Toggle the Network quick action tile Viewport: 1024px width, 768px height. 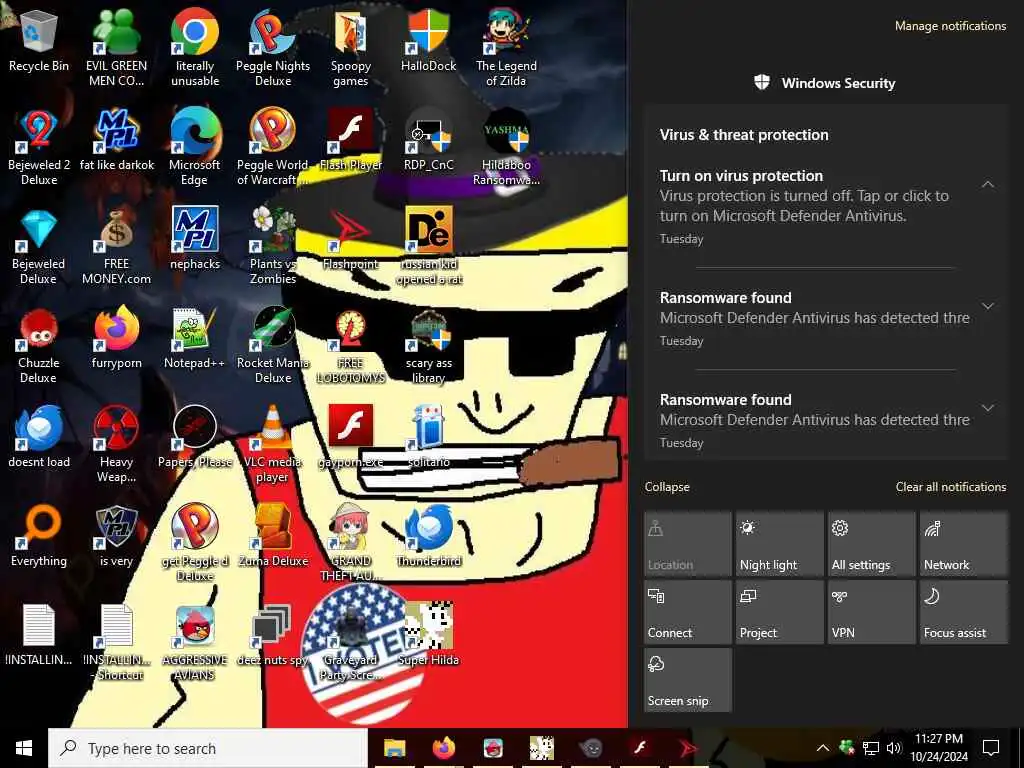coord(963,543)
